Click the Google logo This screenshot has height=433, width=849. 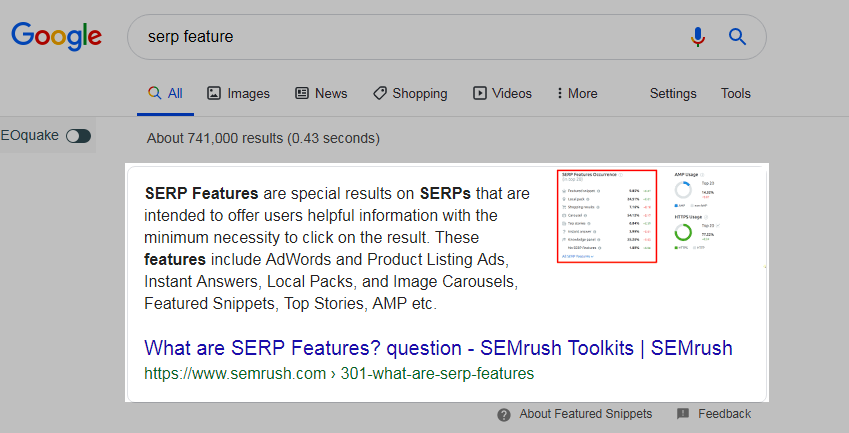pyautogui.click(x=56, y=37)
